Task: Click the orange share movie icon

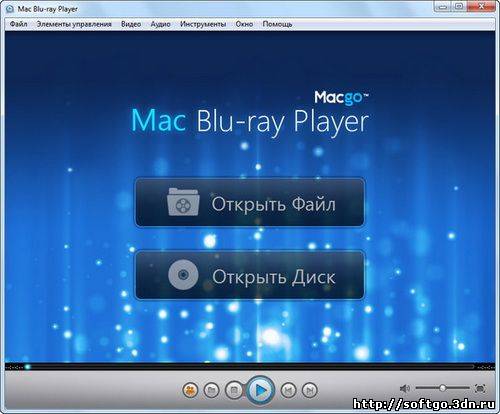Action: [x=190, y=390]
